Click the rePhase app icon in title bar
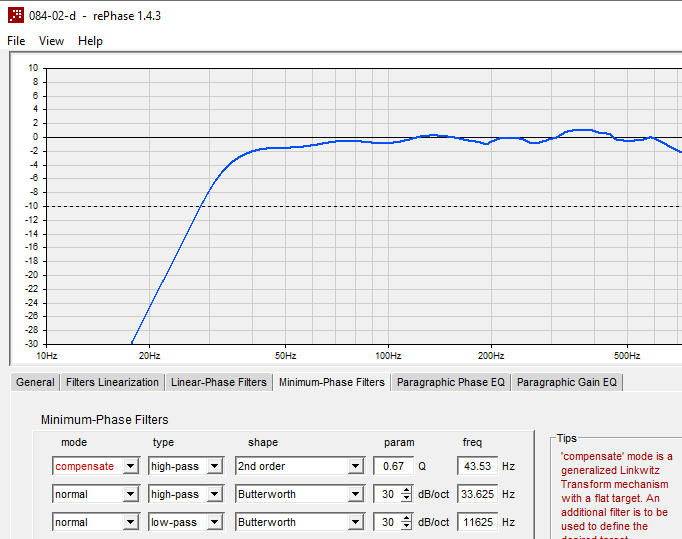 [16, 15]
